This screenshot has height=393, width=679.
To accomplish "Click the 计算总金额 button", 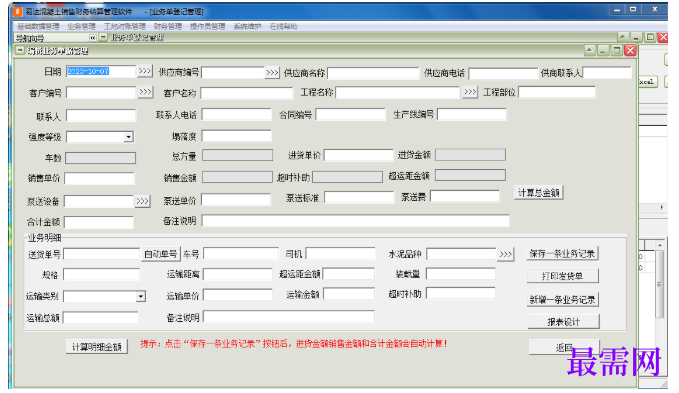I will coord(539,193).
